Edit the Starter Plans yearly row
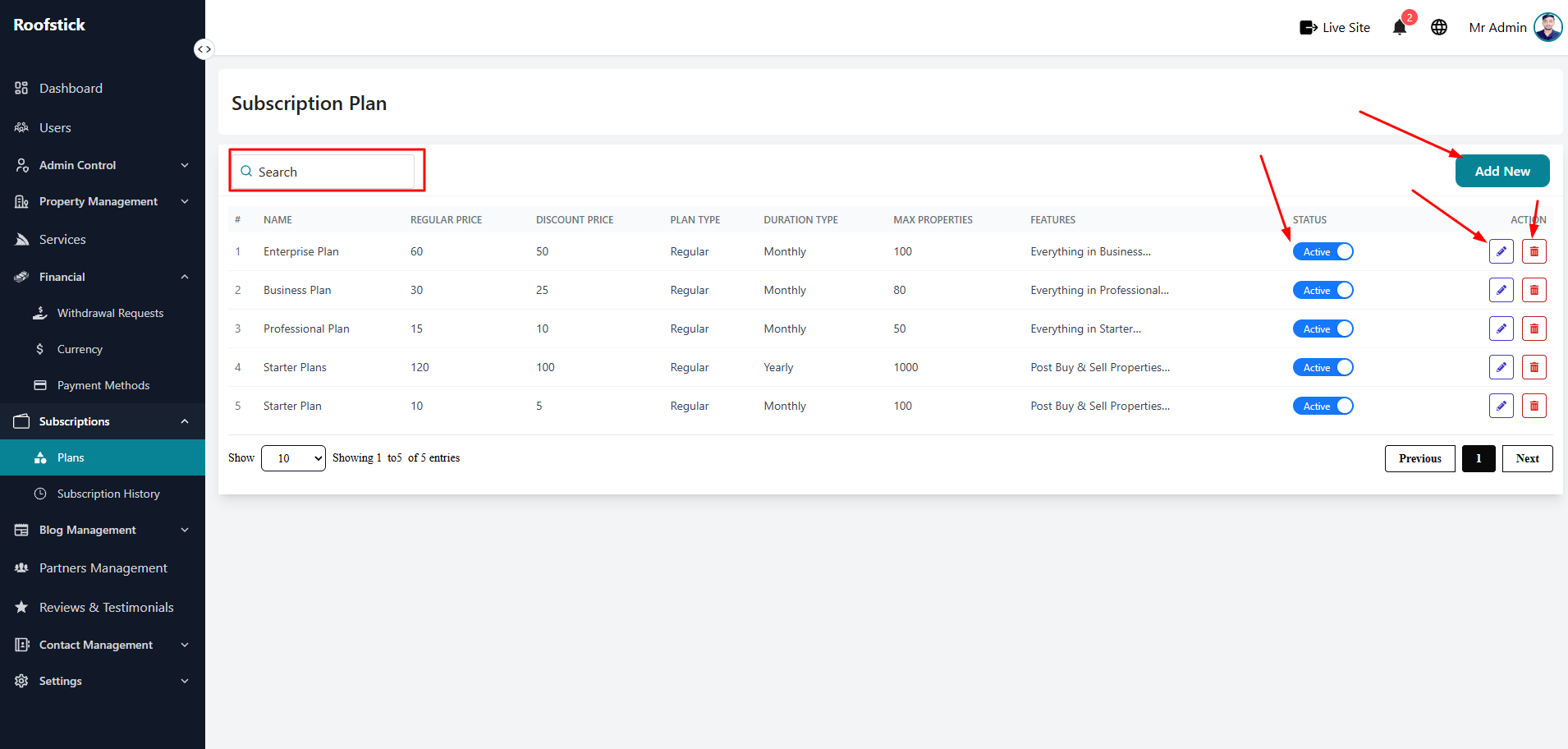1568x749 pixels. pyautogui.click(x=1501, y=367)
